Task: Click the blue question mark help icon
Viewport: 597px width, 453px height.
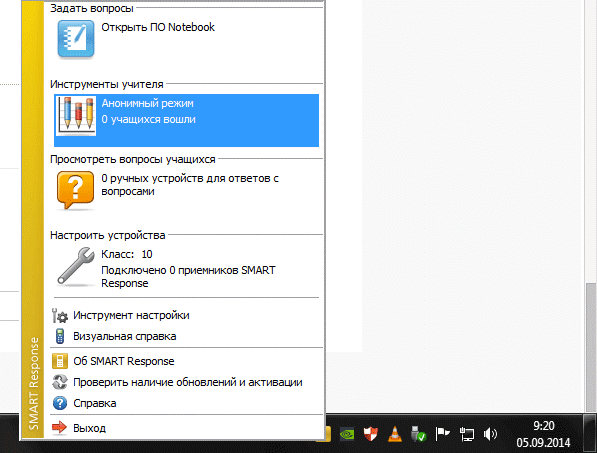Action: point(60,403)
